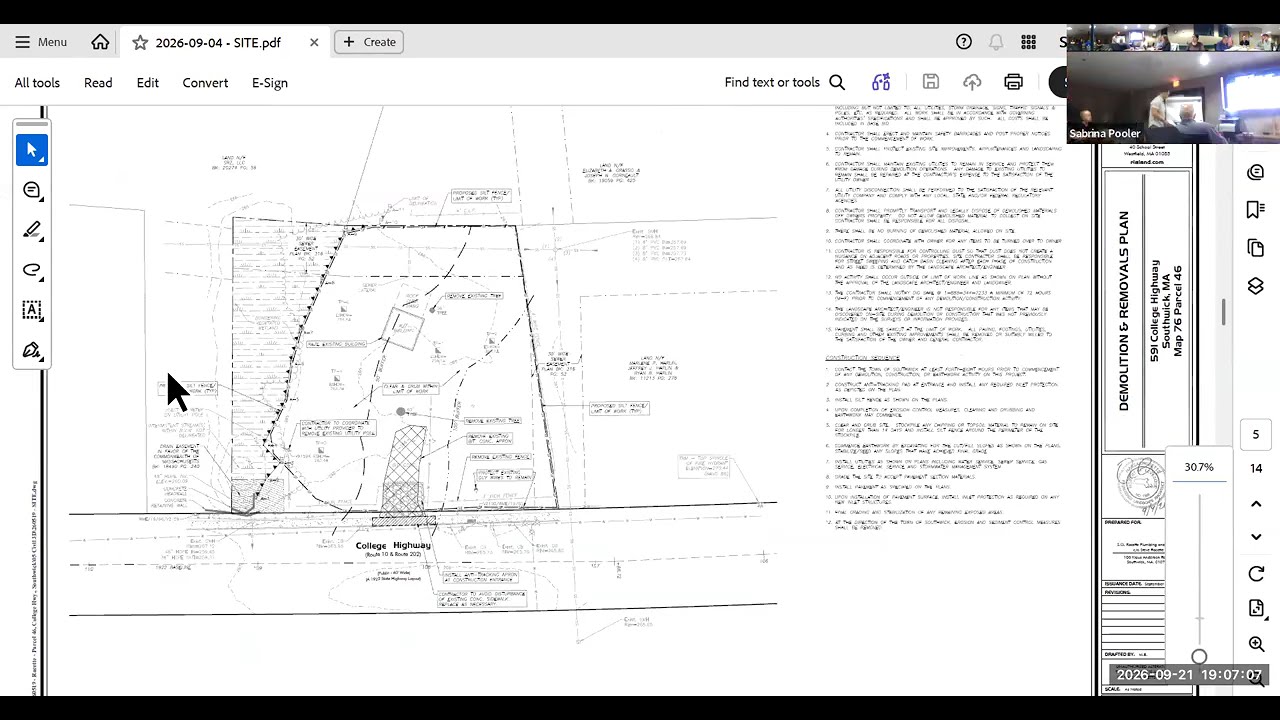The image size is (1280, 720).
Task: Open the Convert tools
Action: pos(205,83)
